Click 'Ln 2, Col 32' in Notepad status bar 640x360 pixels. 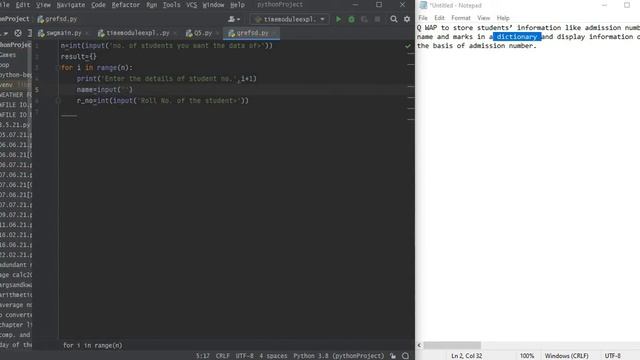click(467, 356)
